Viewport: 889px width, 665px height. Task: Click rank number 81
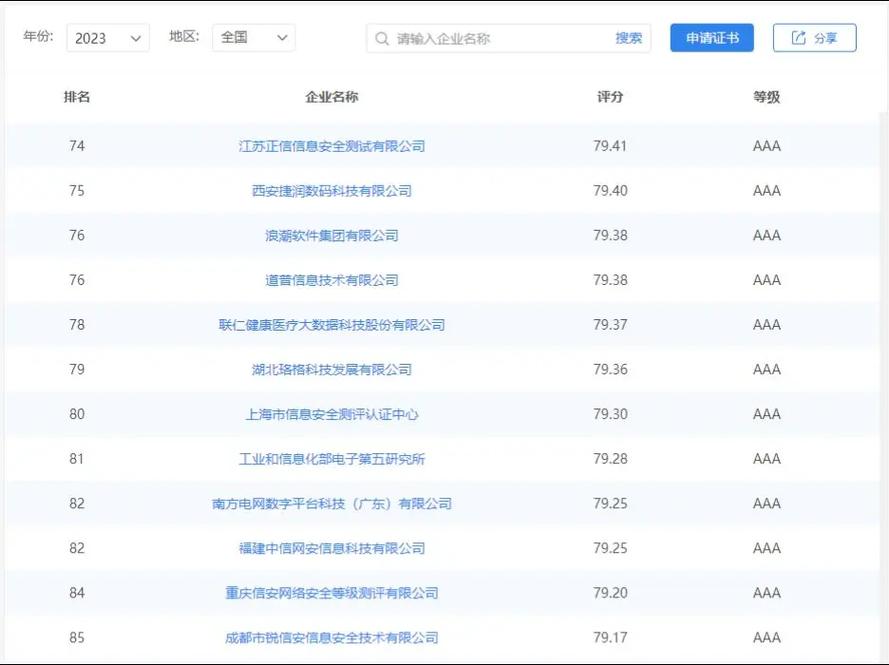coord(77,459)
